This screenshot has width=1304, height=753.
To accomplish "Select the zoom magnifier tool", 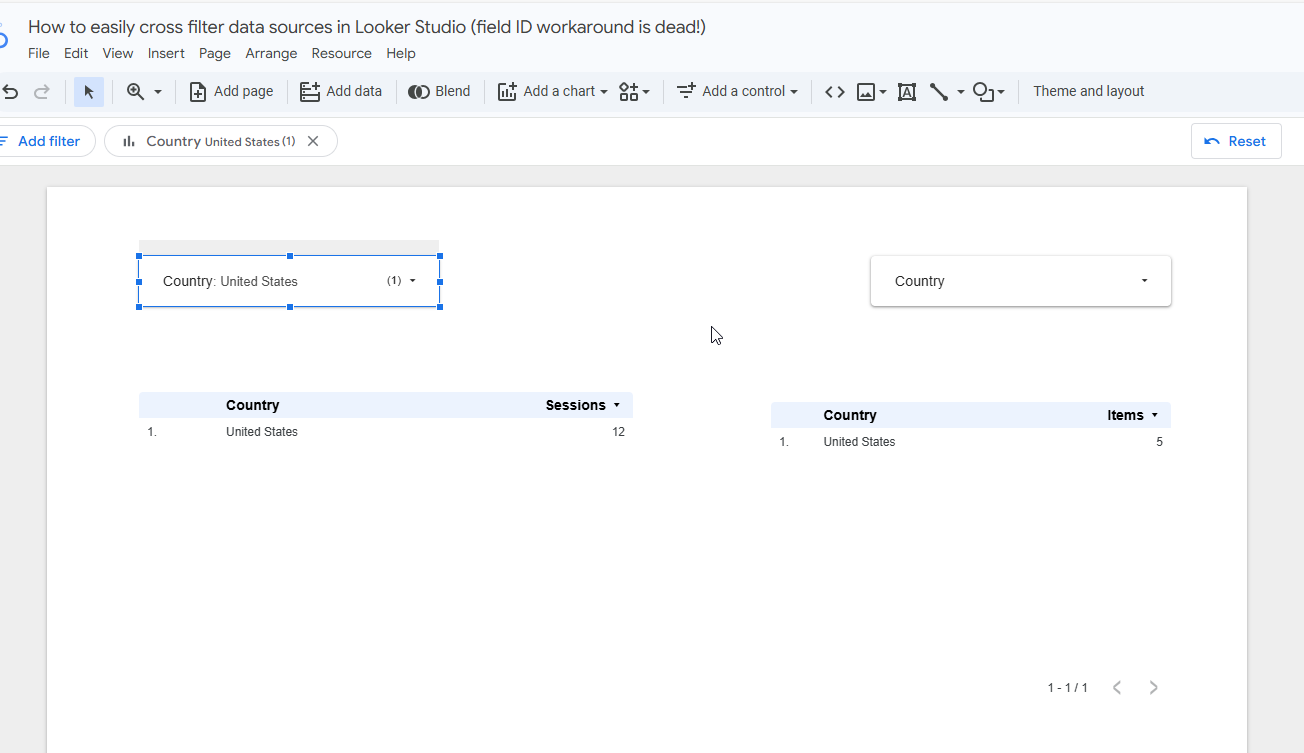I will pos(135,91).
